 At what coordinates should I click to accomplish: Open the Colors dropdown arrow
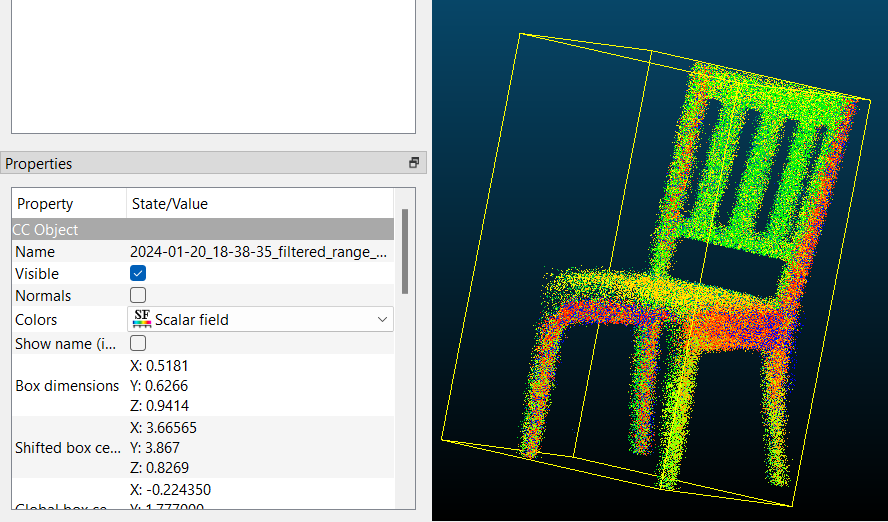[x=382, y=319]
